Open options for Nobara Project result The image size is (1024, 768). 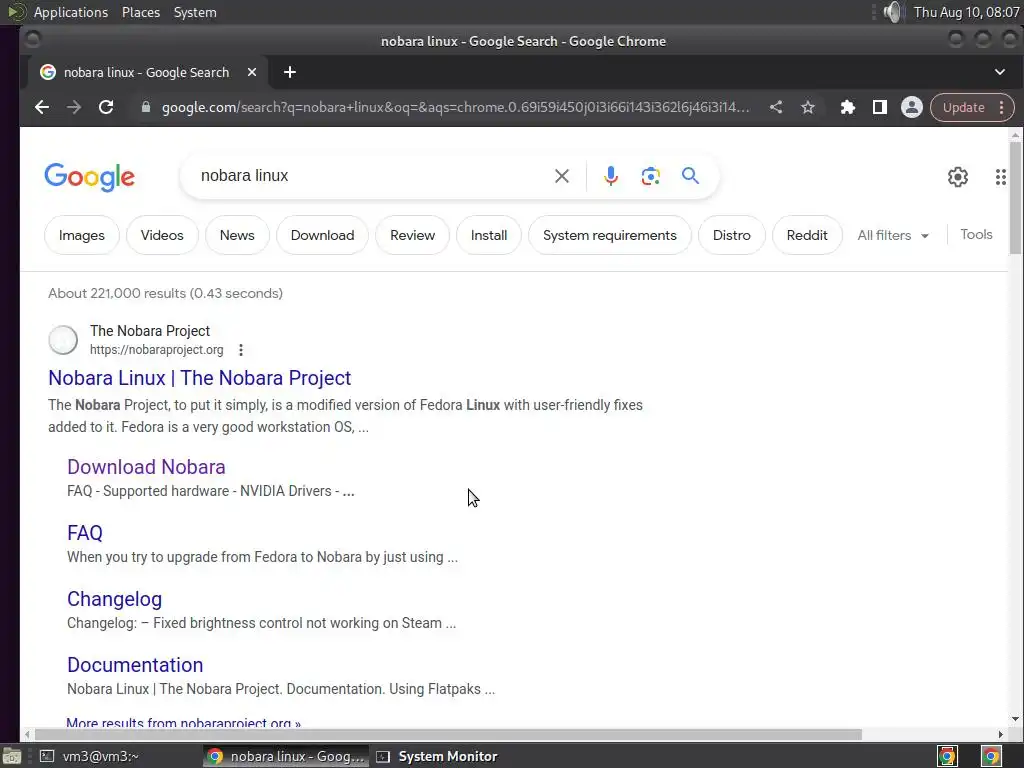point(241,350)
